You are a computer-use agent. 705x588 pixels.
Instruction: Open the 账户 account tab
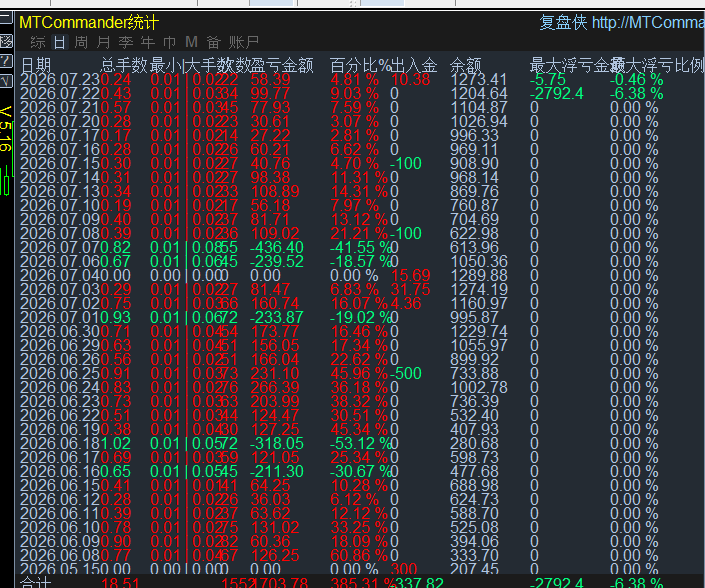(244, 42)
